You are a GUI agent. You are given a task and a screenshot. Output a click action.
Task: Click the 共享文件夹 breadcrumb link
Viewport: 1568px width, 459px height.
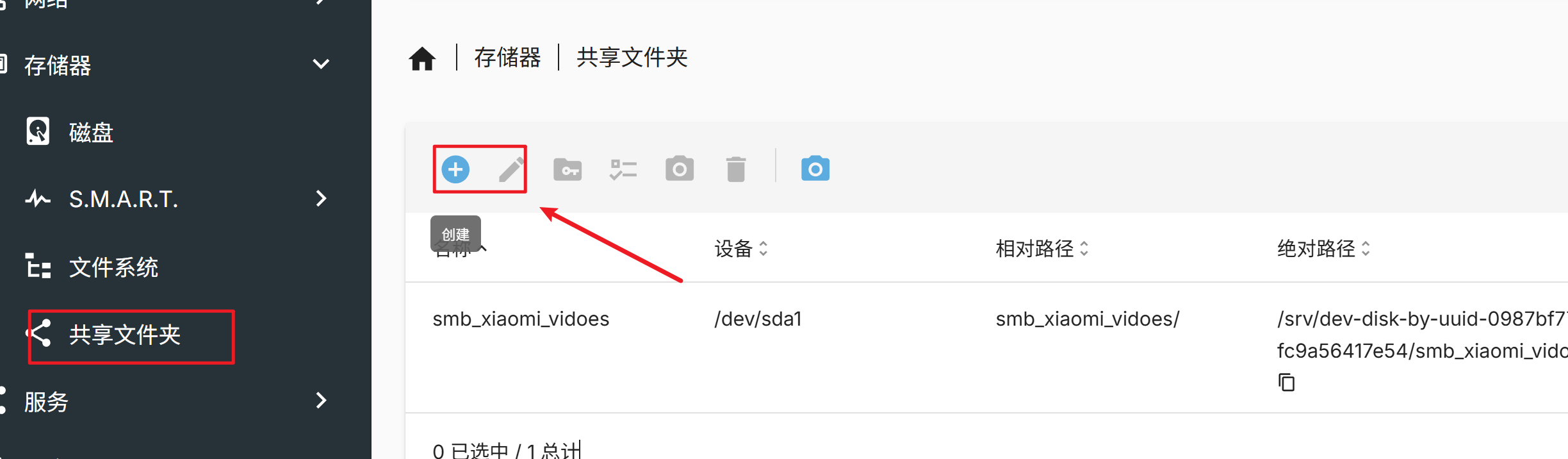pos(632,58)
